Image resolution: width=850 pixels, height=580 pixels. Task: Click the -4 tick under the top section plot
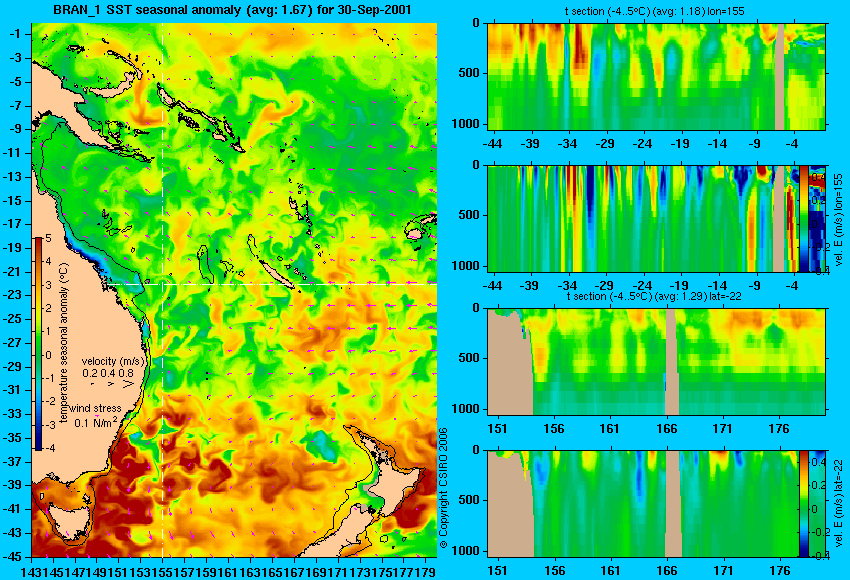click(793, 144)
